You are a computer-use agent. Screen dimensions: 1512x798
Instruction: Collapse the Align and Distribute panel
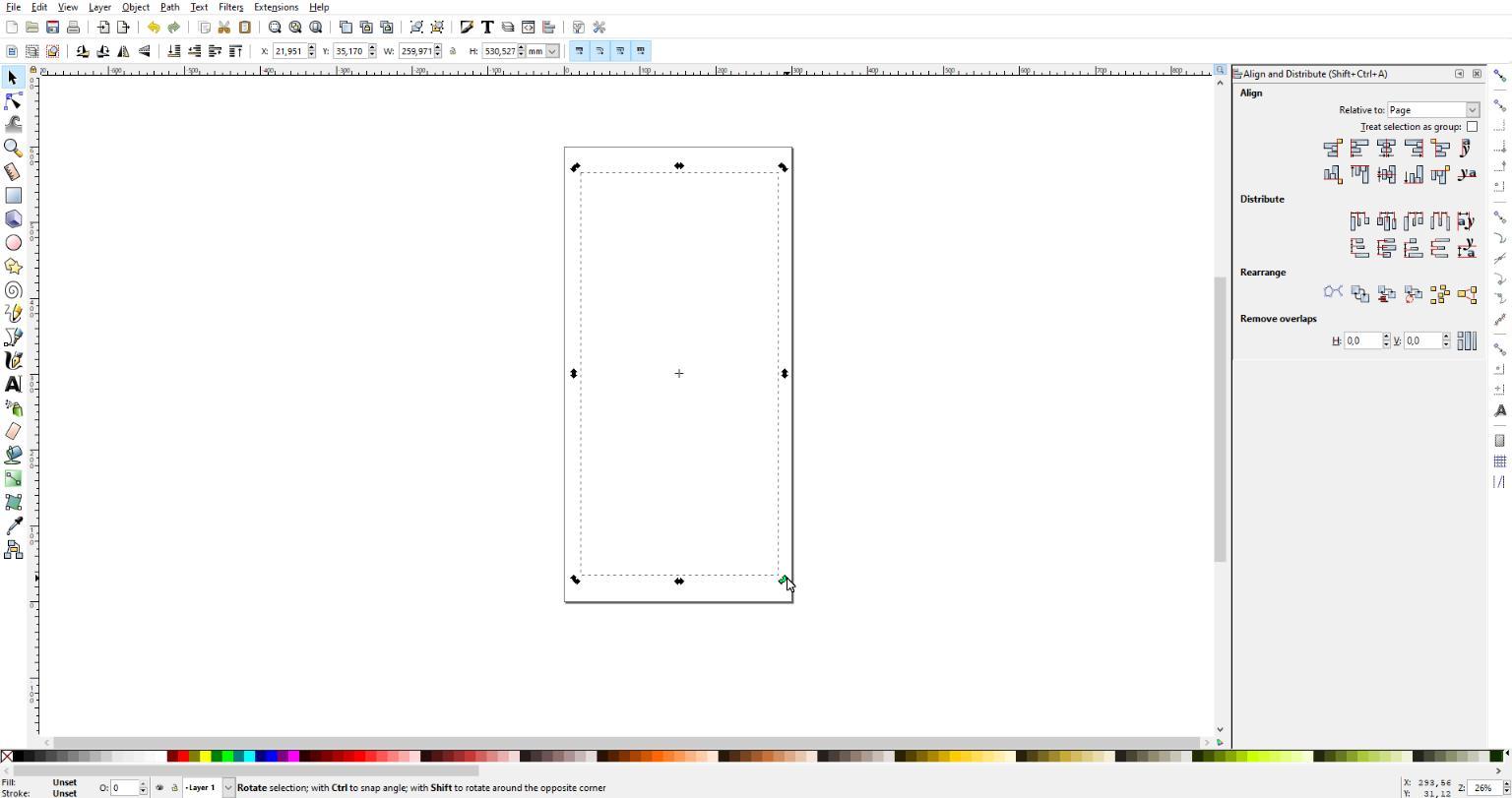pos(1459,74)
